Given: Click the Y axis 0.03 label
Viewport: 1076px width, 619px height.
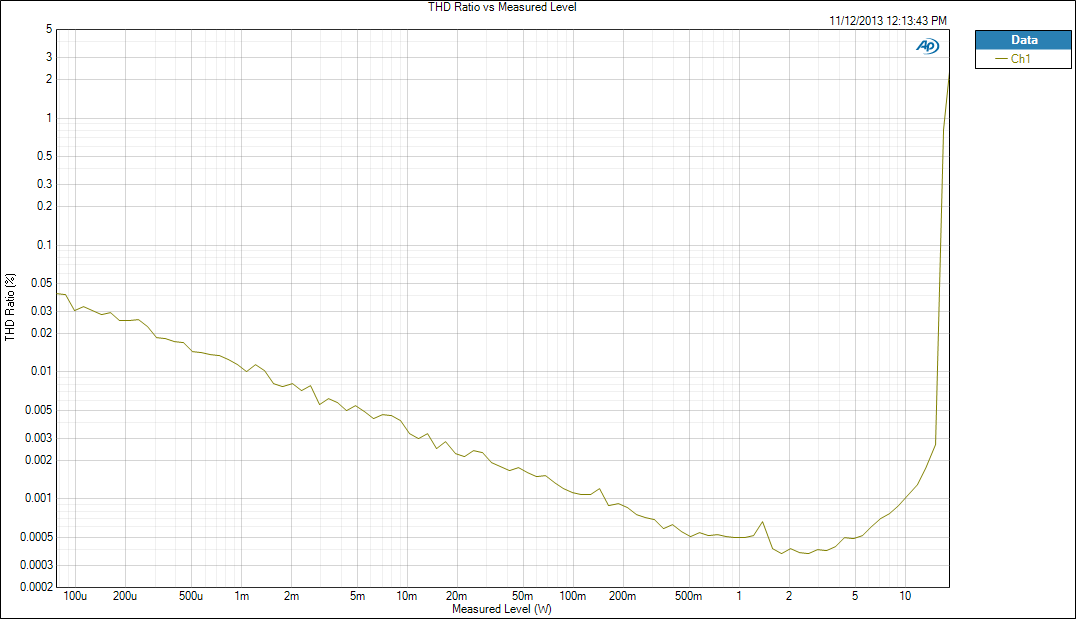Looking at the screenshot, I should pos(41,311).
